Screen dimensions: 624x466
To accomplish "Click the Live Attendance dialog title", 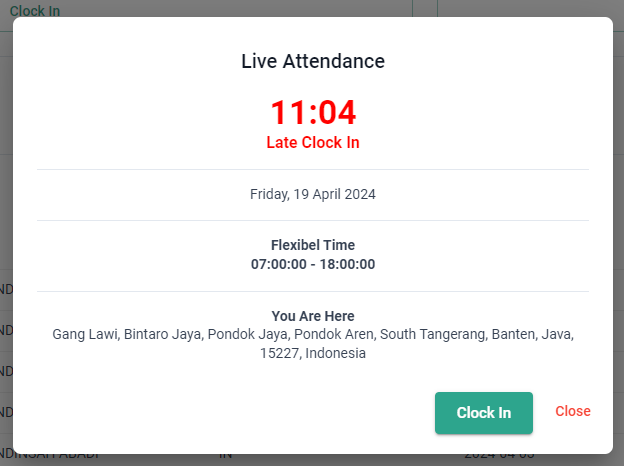I will click(x=313, y=61).
